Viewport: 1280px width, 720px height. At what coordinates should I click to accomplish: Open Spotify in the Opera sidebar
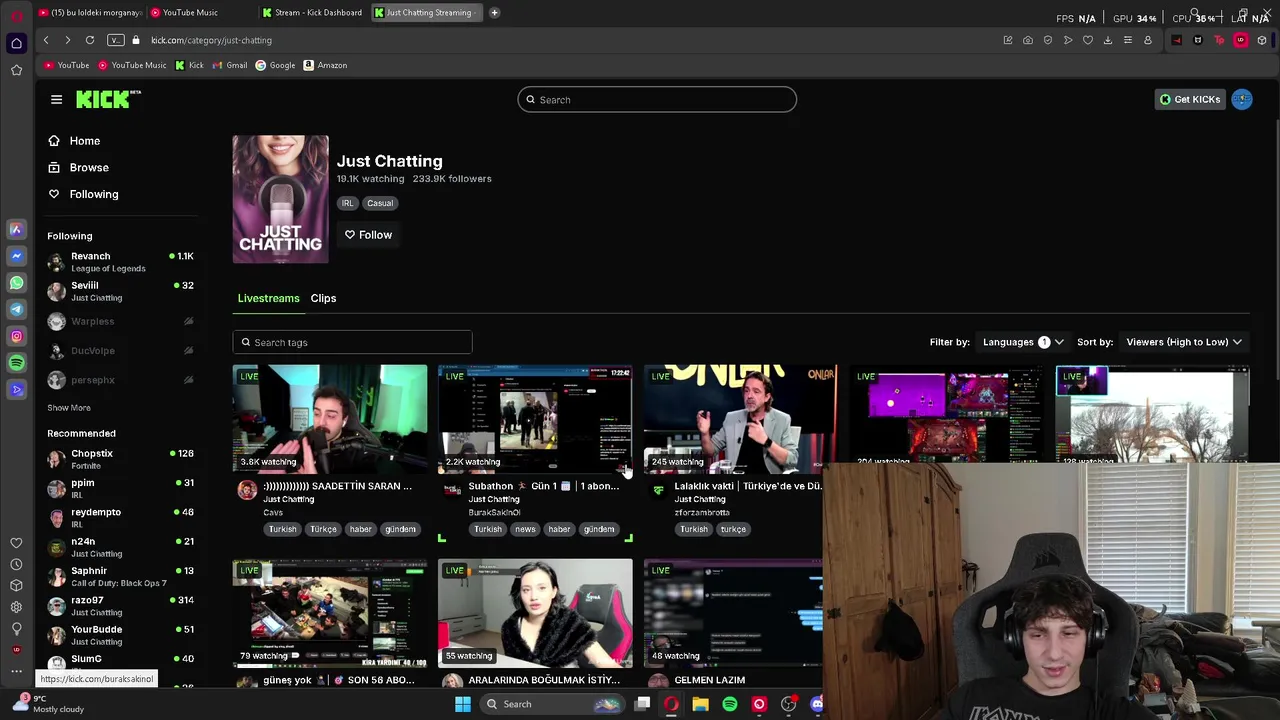pyautogui.click(x=16, y=363)
